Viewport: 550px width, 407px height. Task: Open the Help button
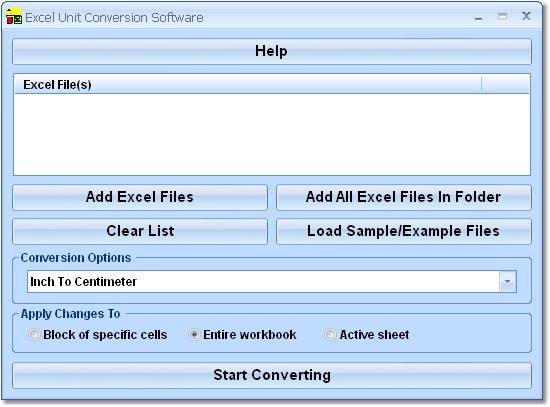pyautogui.click(x=272, y=51)
